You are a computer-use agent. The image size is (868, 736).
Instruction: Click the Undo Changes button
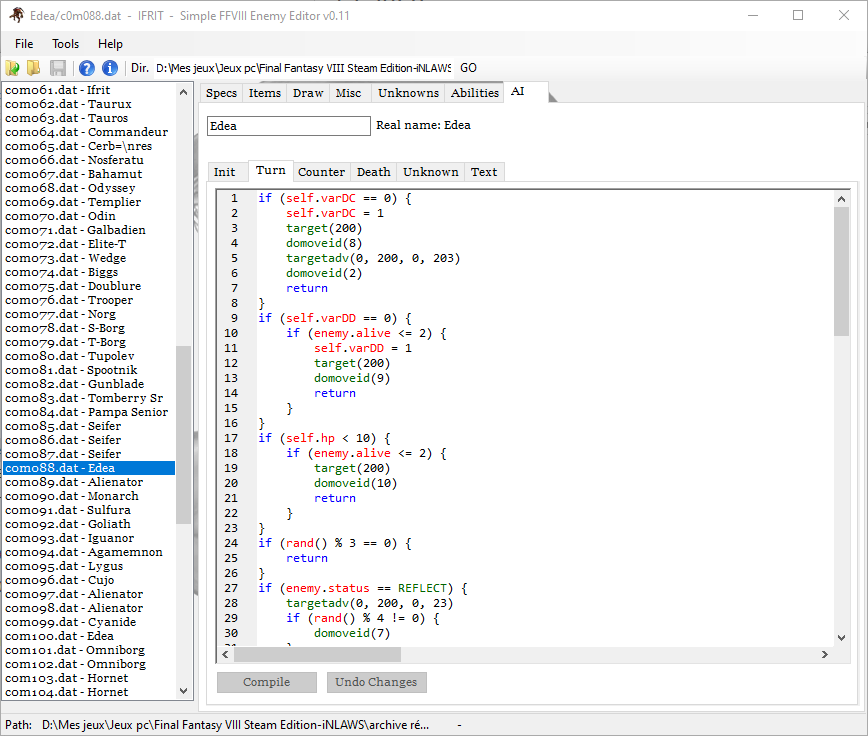[x=377, y=682]
